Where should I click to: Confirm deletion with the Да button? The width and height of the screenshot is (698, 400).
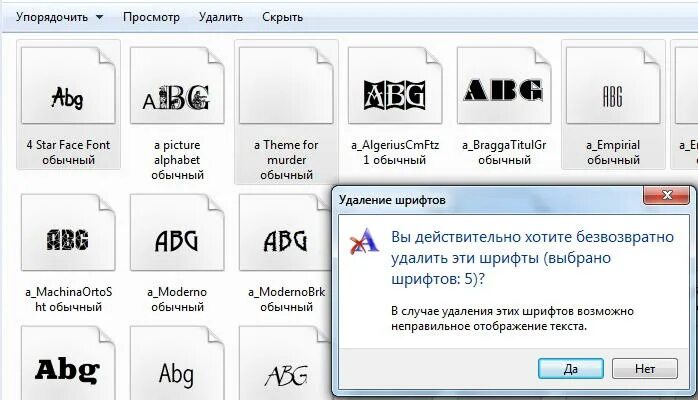pos(571,369)
